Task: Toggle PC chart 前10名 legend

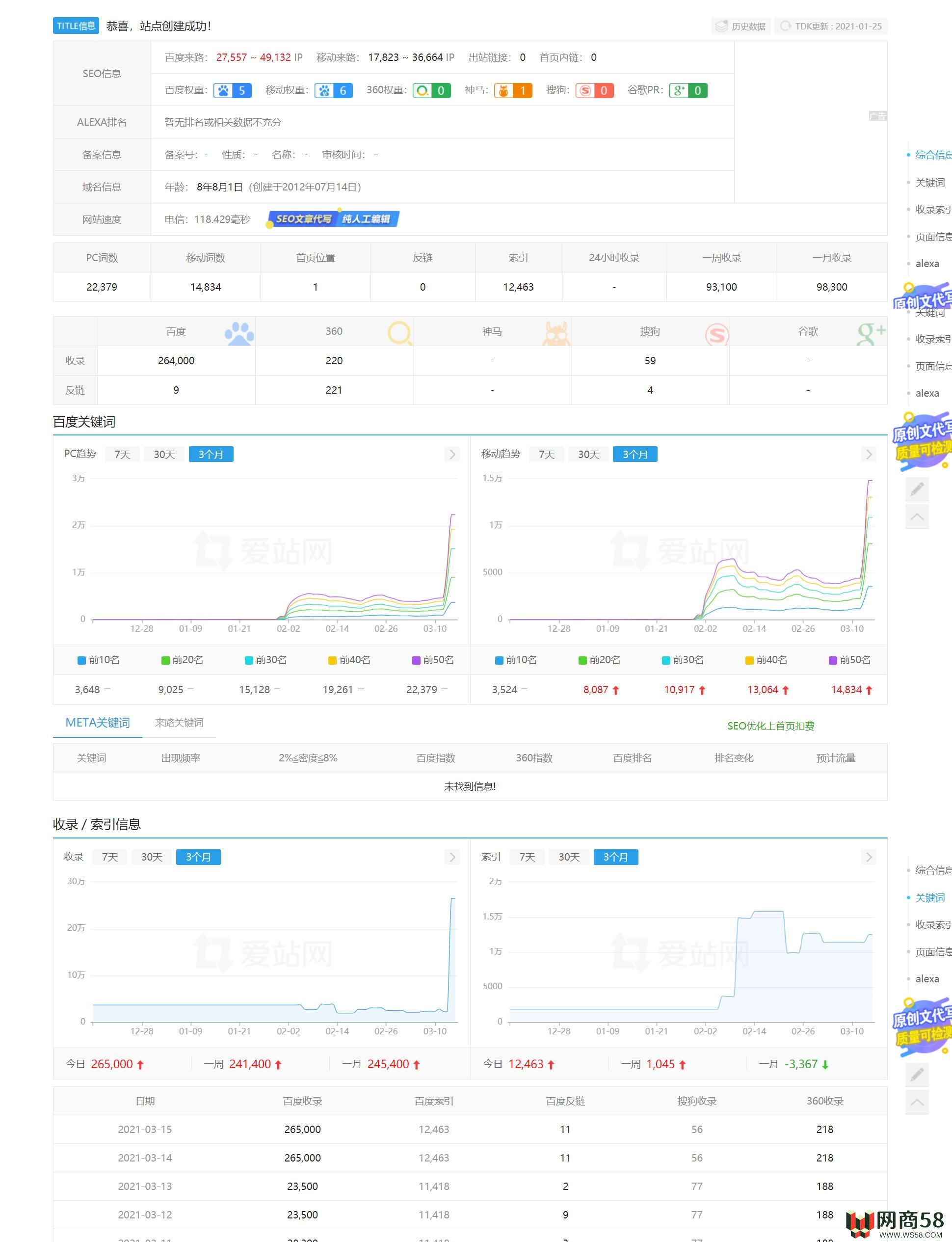Action: (99, 660)
